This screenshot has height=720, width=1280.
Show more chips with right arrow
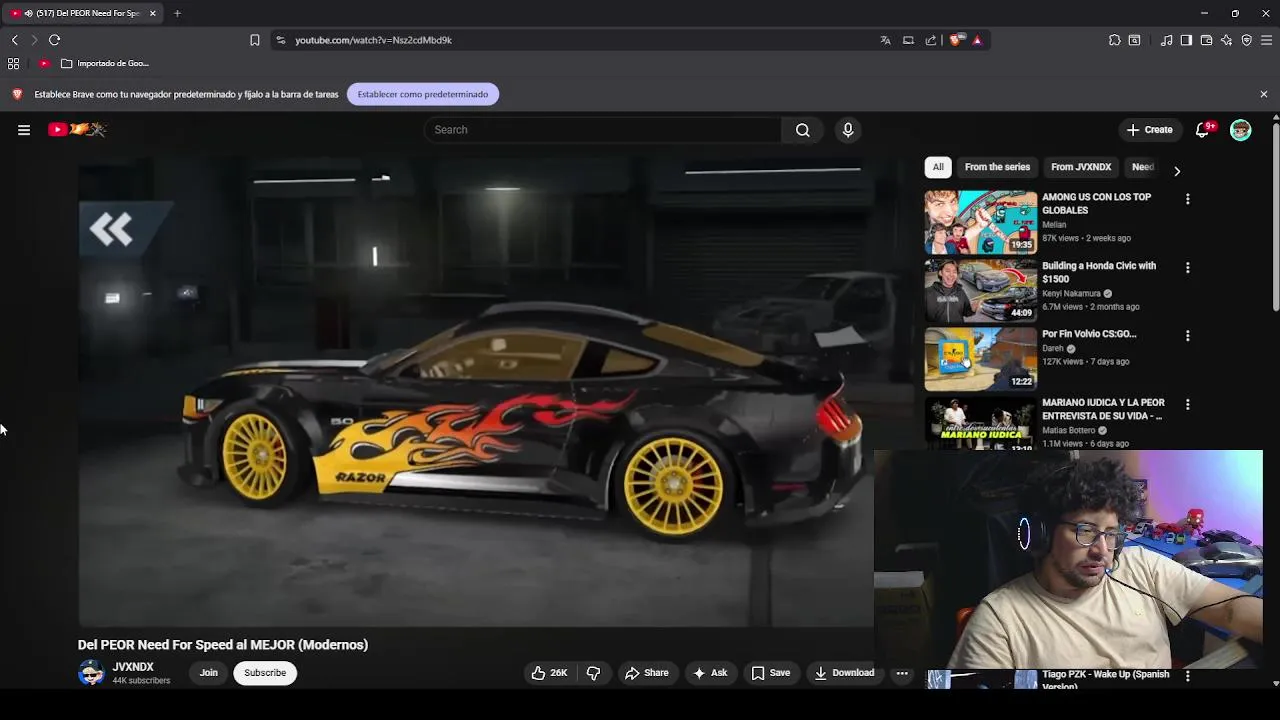click(x=1177, y=171)
